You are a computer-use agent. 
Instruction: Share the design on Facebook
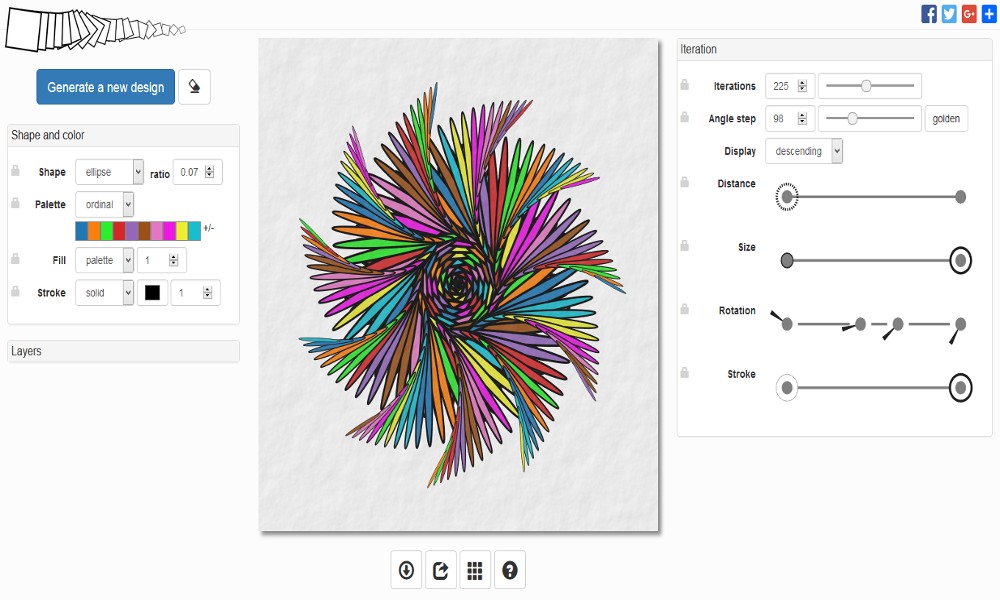(x=929, y=14)
